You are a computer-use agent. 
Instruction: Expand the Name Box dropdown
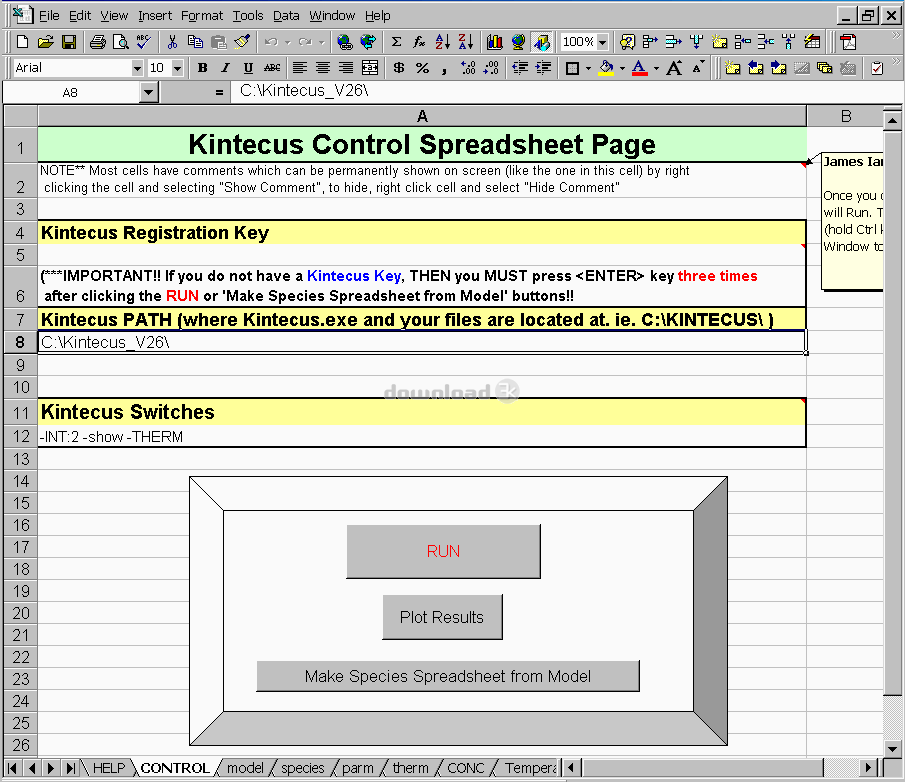point(149,92)
